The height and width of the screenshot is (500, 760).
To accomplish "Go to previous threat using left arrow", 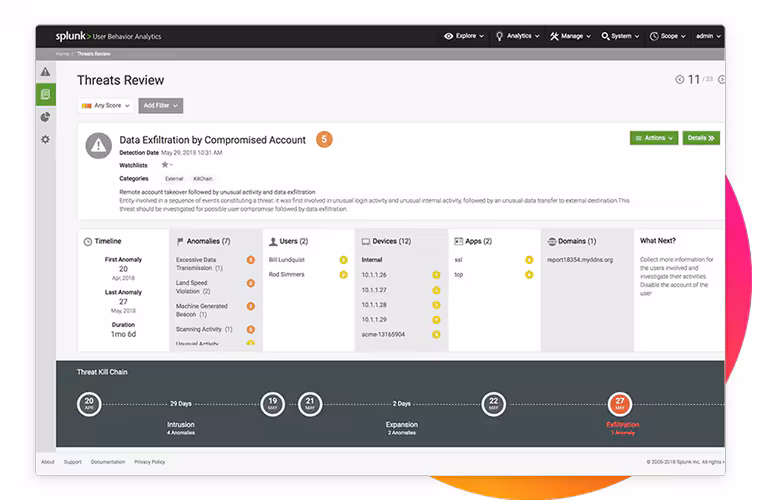I will tap(680, 80).
